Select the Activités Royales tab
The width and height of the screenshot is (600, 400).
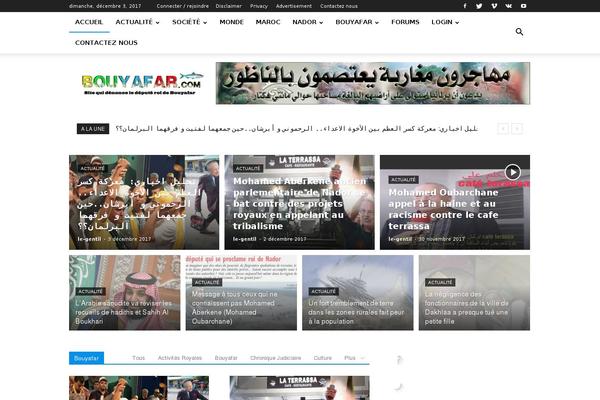180,358
